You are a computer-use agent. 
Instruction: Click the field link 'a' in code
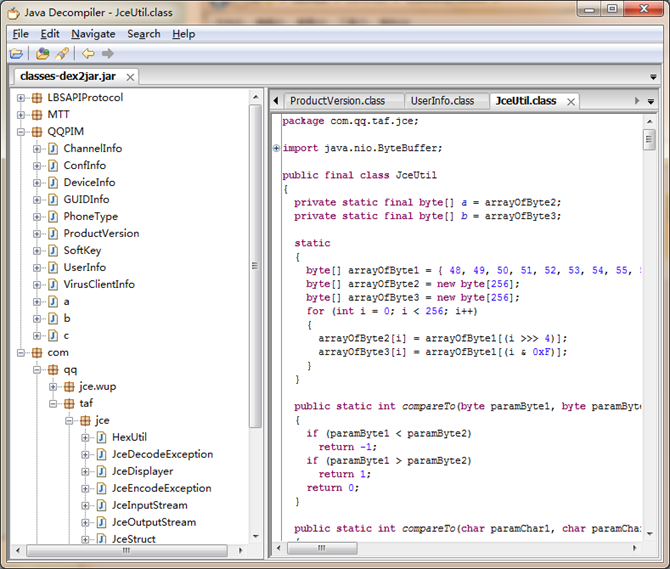pyautogui.click(x=464, y=202)
